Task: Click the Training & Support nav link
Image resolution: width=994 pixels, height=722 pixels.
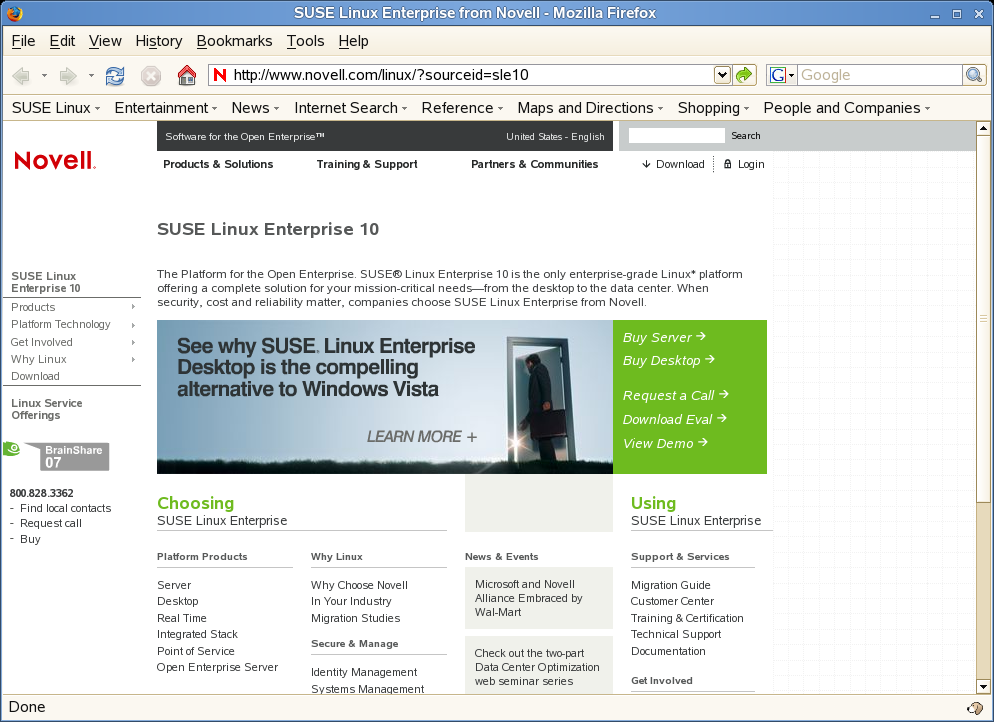Action: pyautogui.click(x=367, y=164)
